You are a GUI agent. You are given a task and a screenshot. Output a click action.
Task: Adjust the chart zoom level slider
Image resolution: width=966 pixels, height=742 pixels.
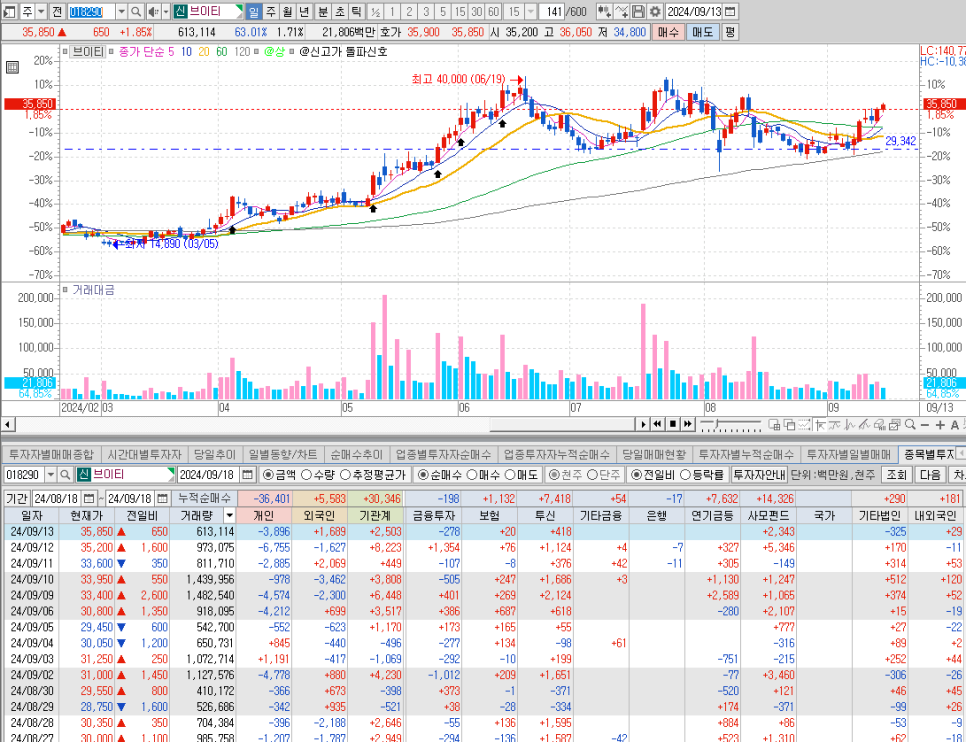[731, 424]
